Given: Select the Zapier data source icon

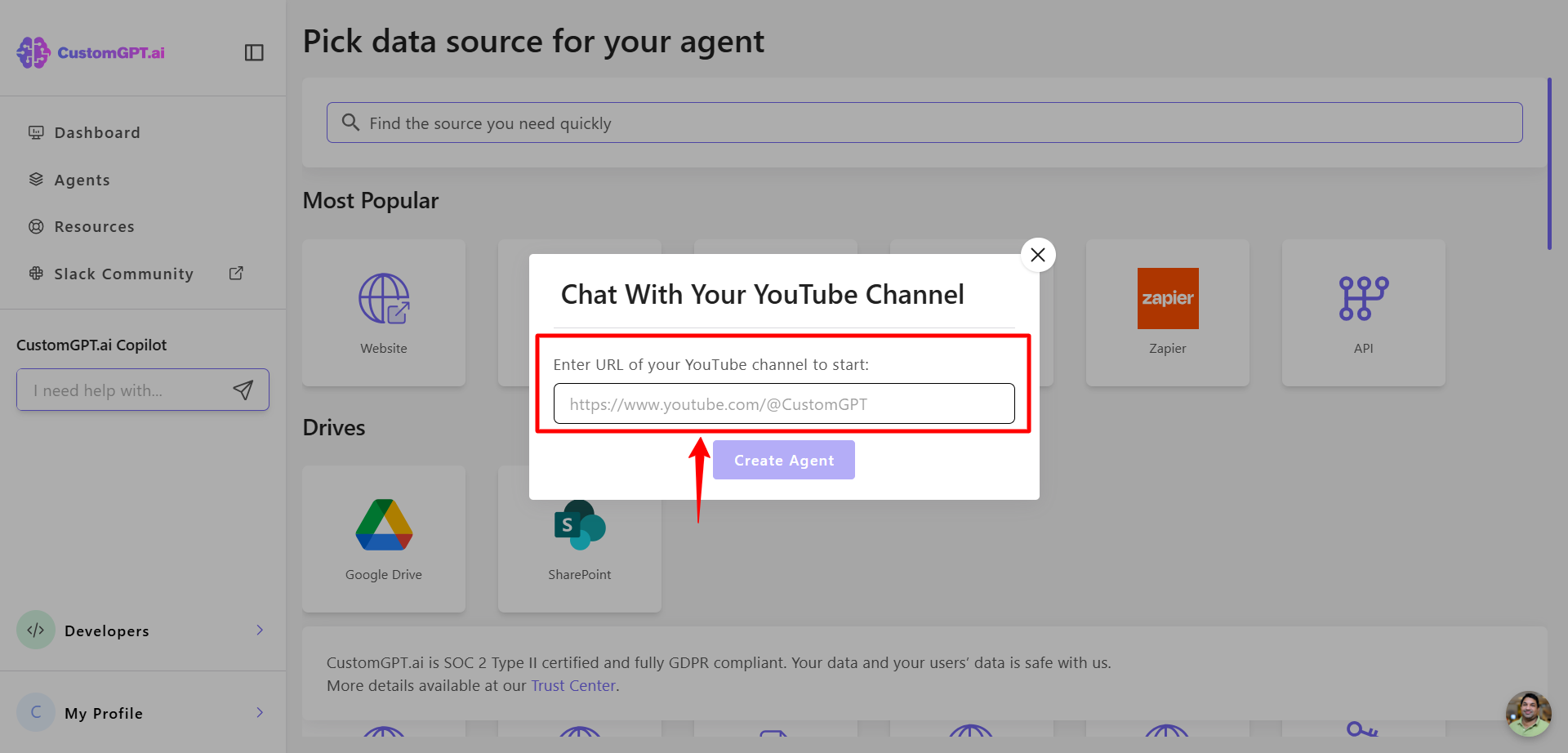Looking at the screenshot, I should [1168, 299].
